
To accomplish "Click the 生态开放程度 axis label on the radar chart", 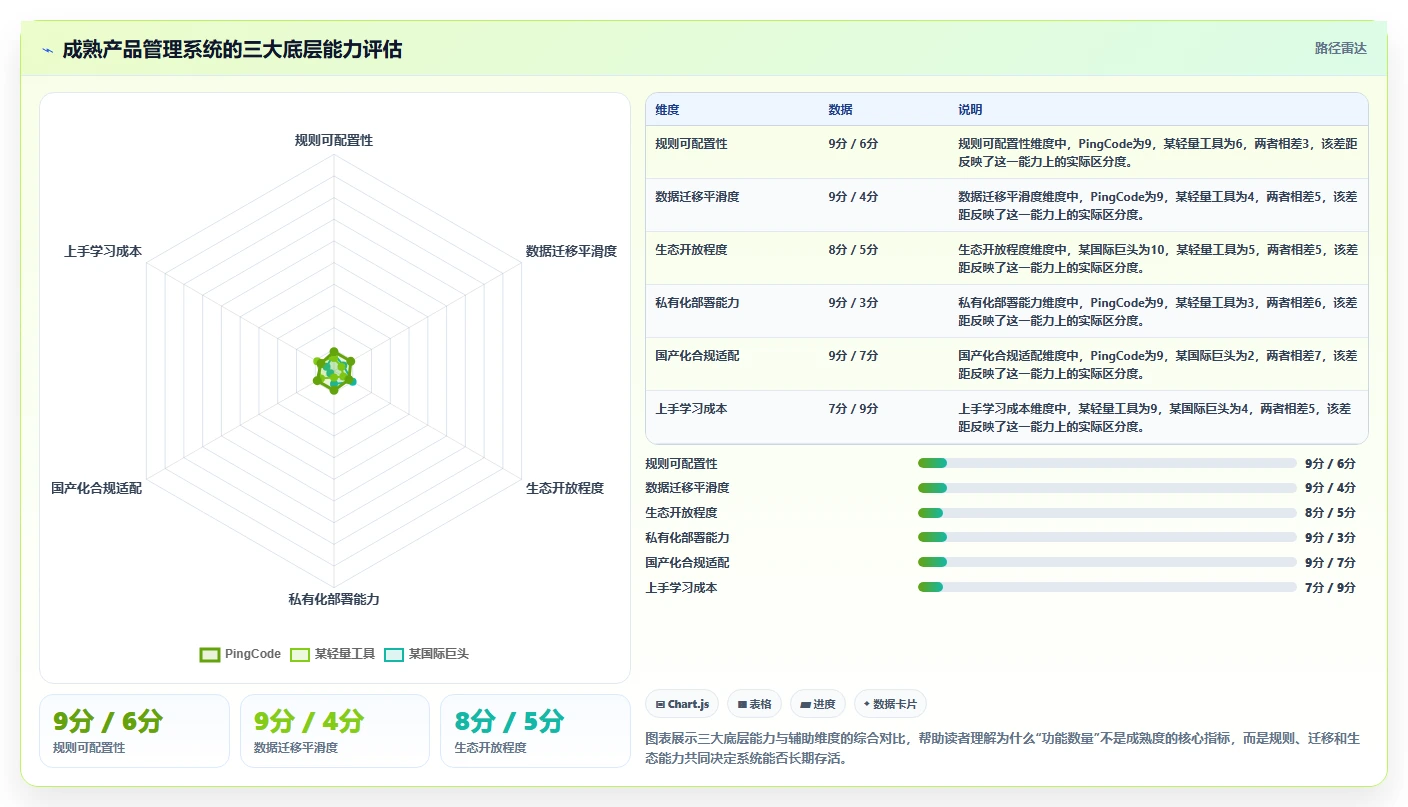I will point(565,488).
